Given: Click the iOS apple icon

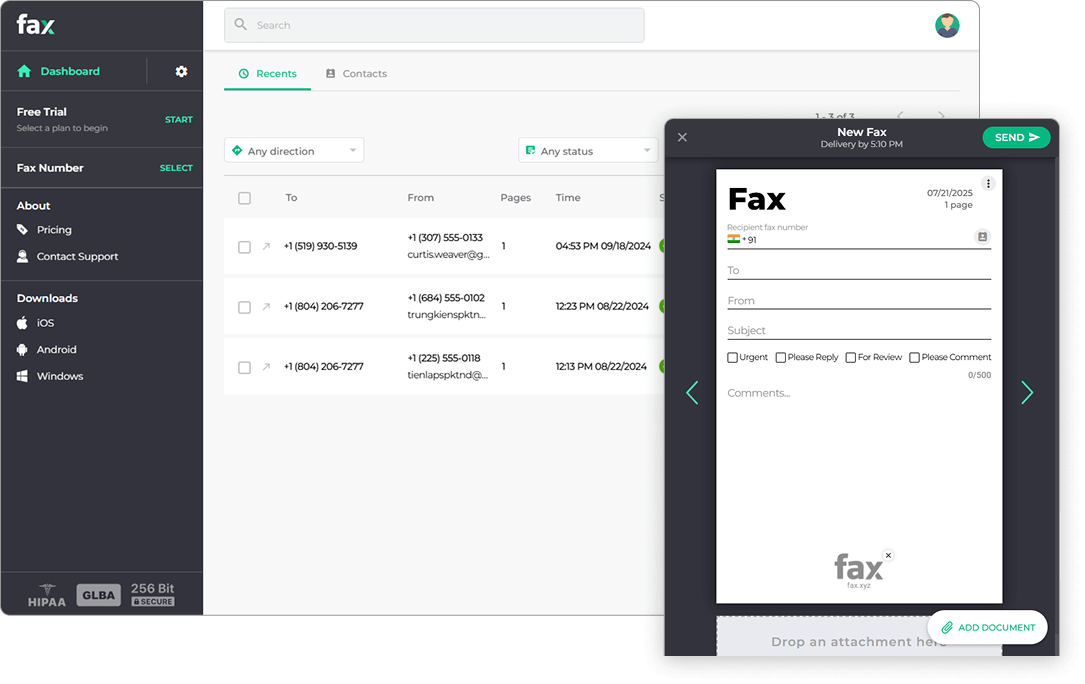Looking at the screenshot, I should click(22, 323).
